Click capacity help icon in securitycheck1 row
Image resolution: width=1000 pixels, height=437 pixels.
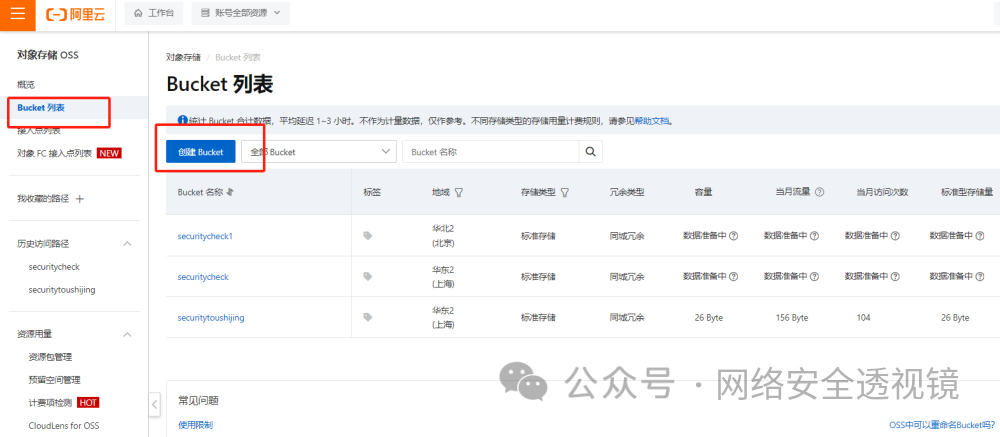tap(733, 236)
